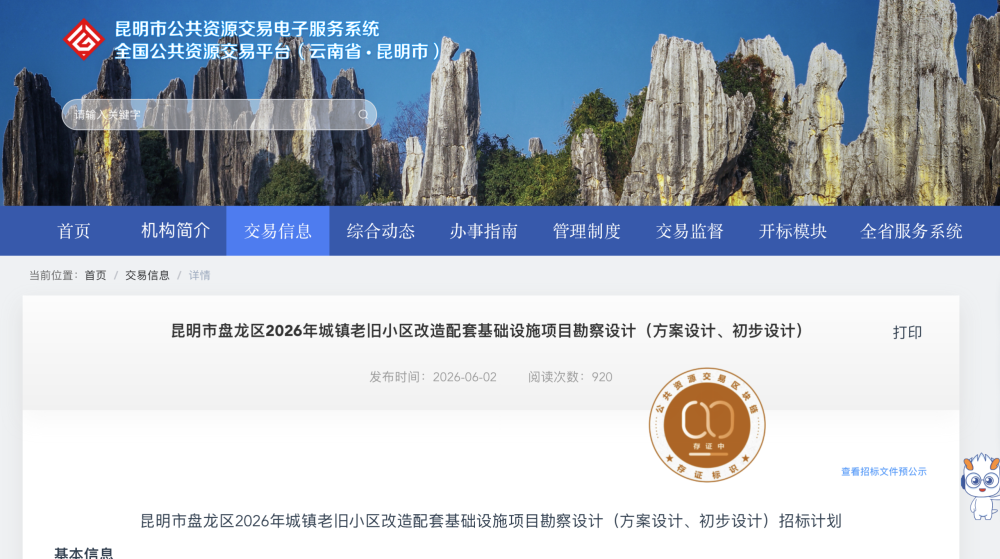Click 详情 in the breadcrumb
Viewport: 1000px width, 559px height.
[200, 275]
